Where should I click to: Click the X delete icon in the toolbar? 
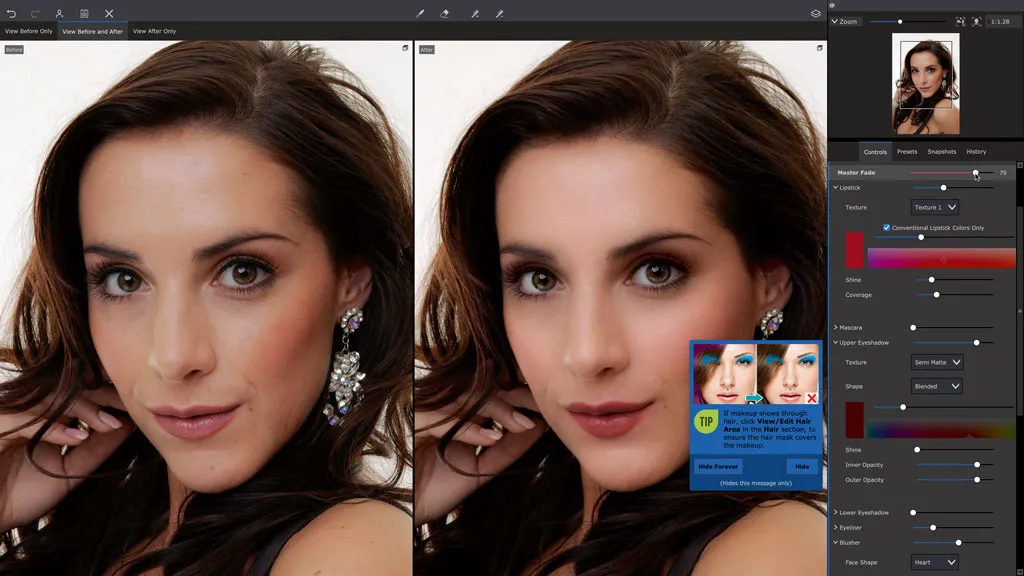[109, 14]
